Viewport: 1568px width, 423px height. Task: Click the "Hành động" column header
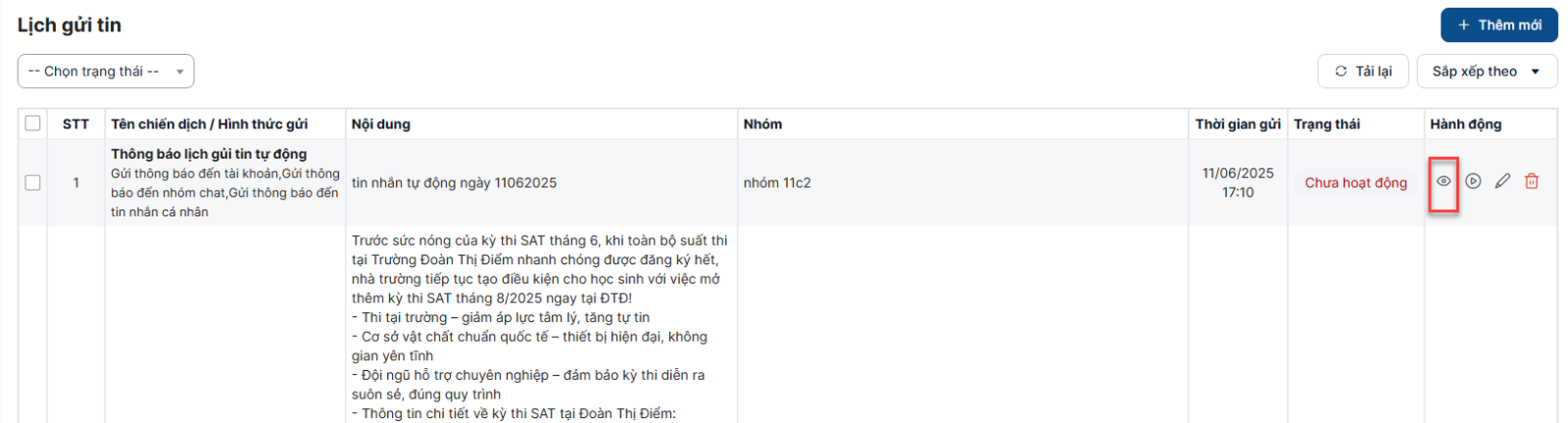coord(1465,124)
